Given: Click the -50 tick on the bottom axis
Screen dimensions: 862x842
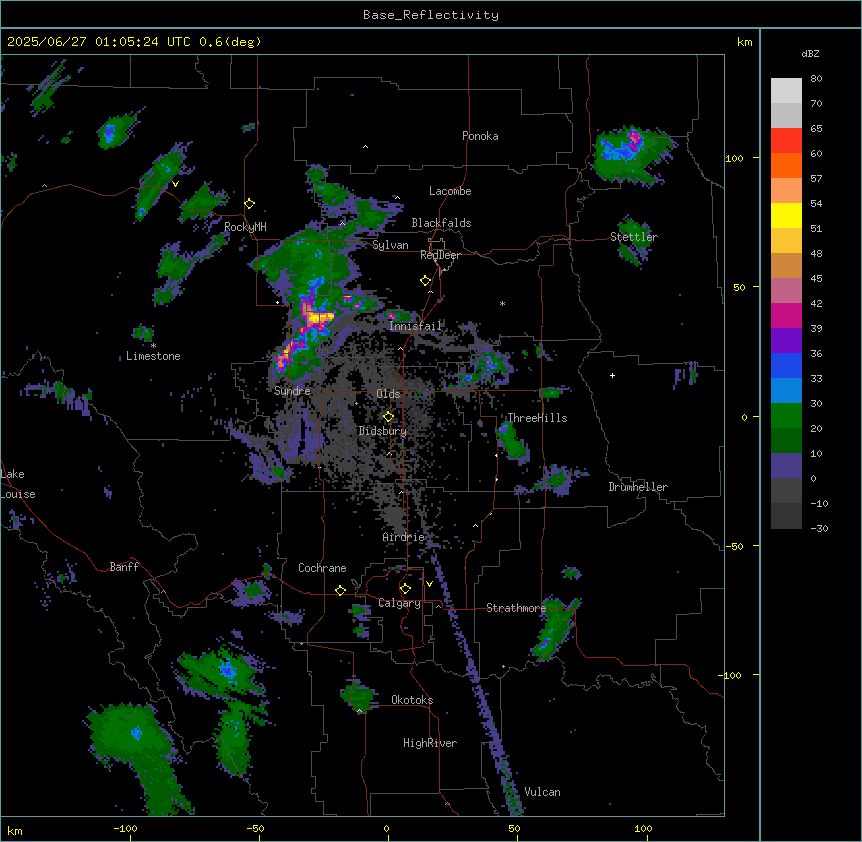Looking at the screenshot, I should point(255,828).
